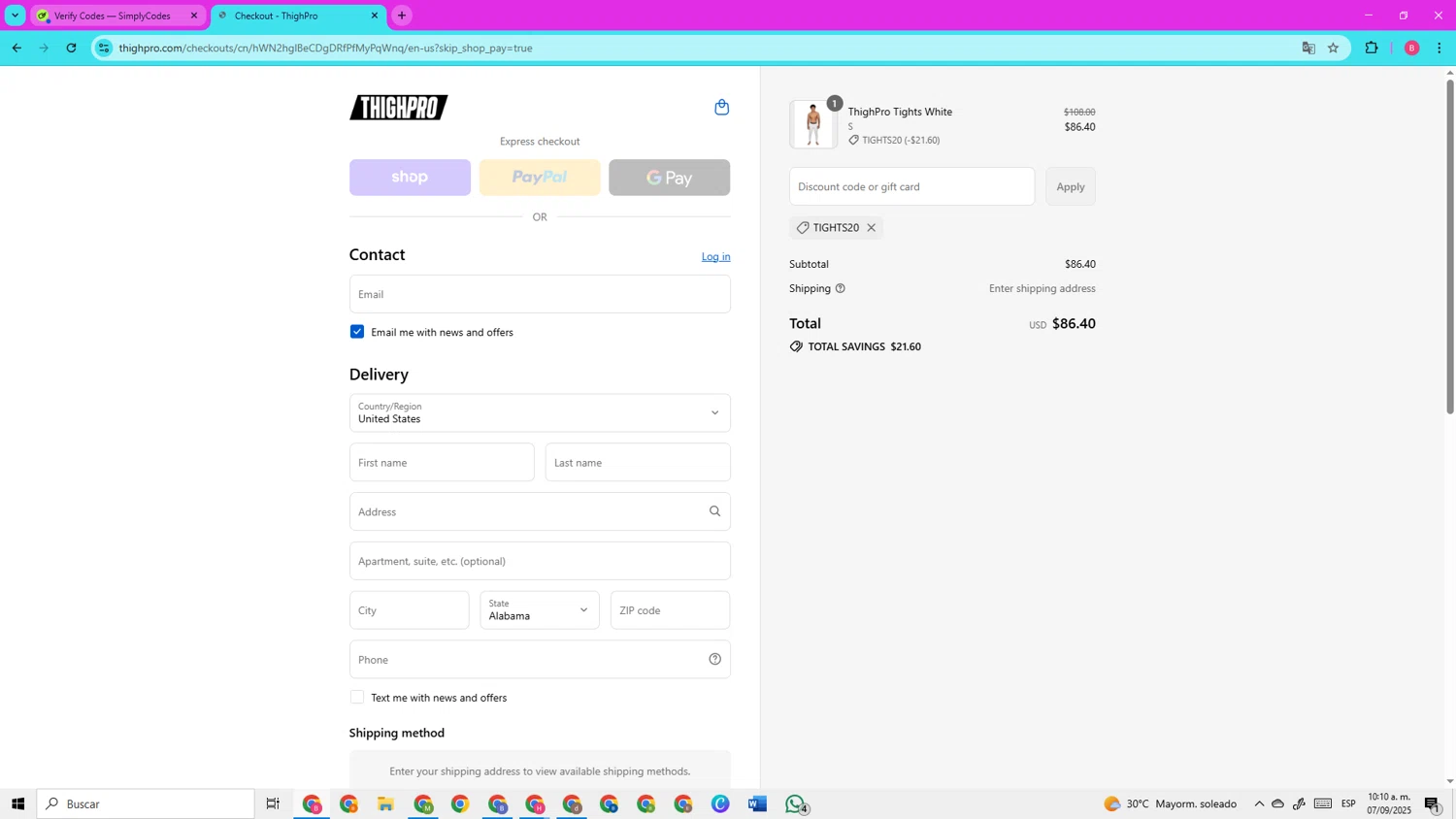Focus the First name field
This screenshot has width=1456, height=819.
point(442,463)
